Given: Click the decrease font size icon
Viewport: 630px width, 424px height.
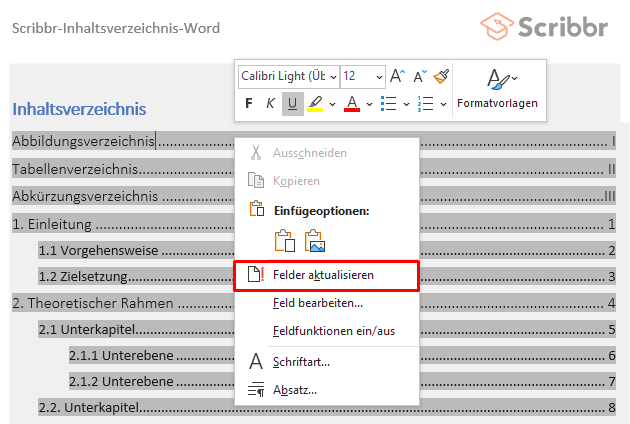Looking at the screenshot, I should 420,77.
